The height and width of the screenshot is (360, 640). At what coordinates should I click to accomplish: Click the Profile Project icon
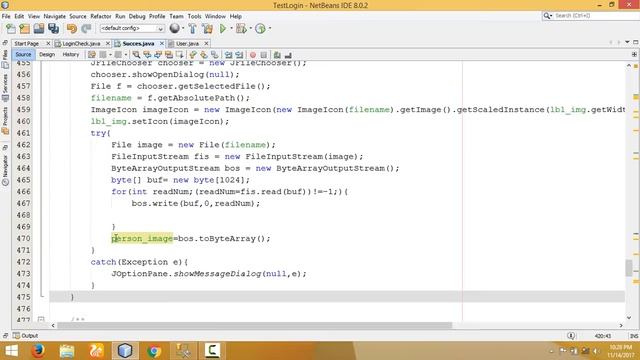click(x=260, y=29)
